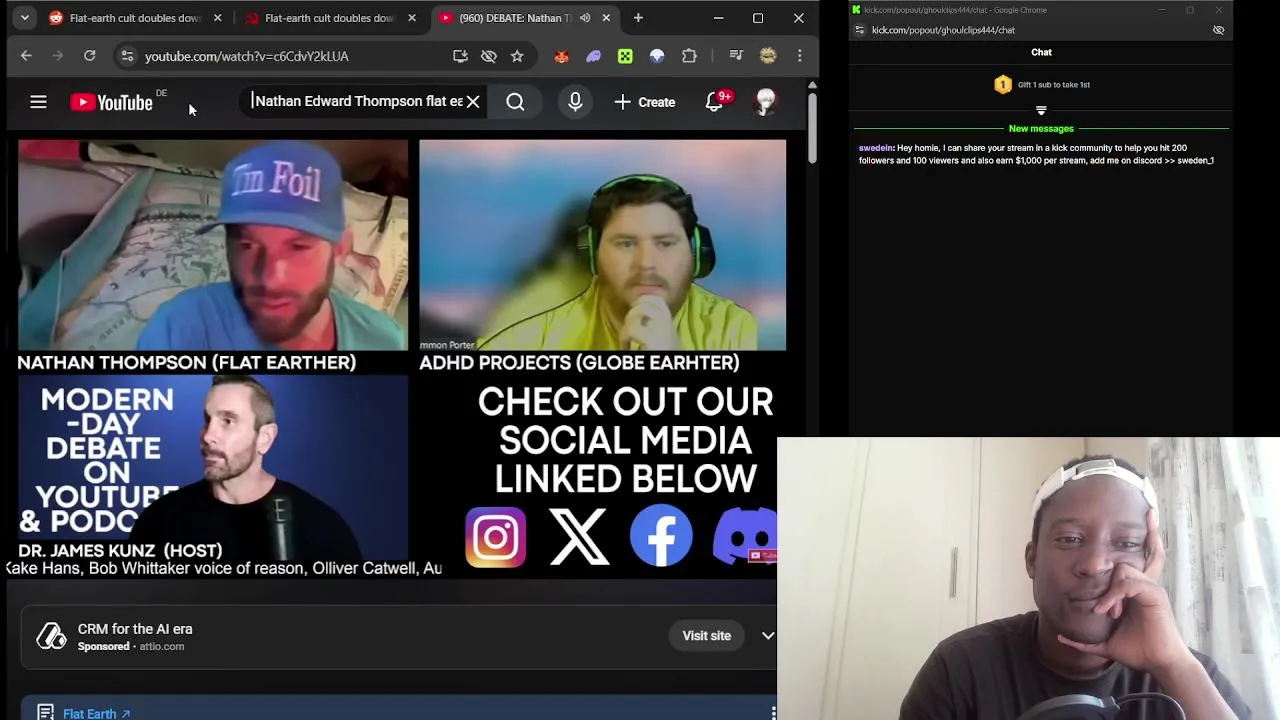Toggle crossed-eye icon in Kick chat window

[1218, 30]
